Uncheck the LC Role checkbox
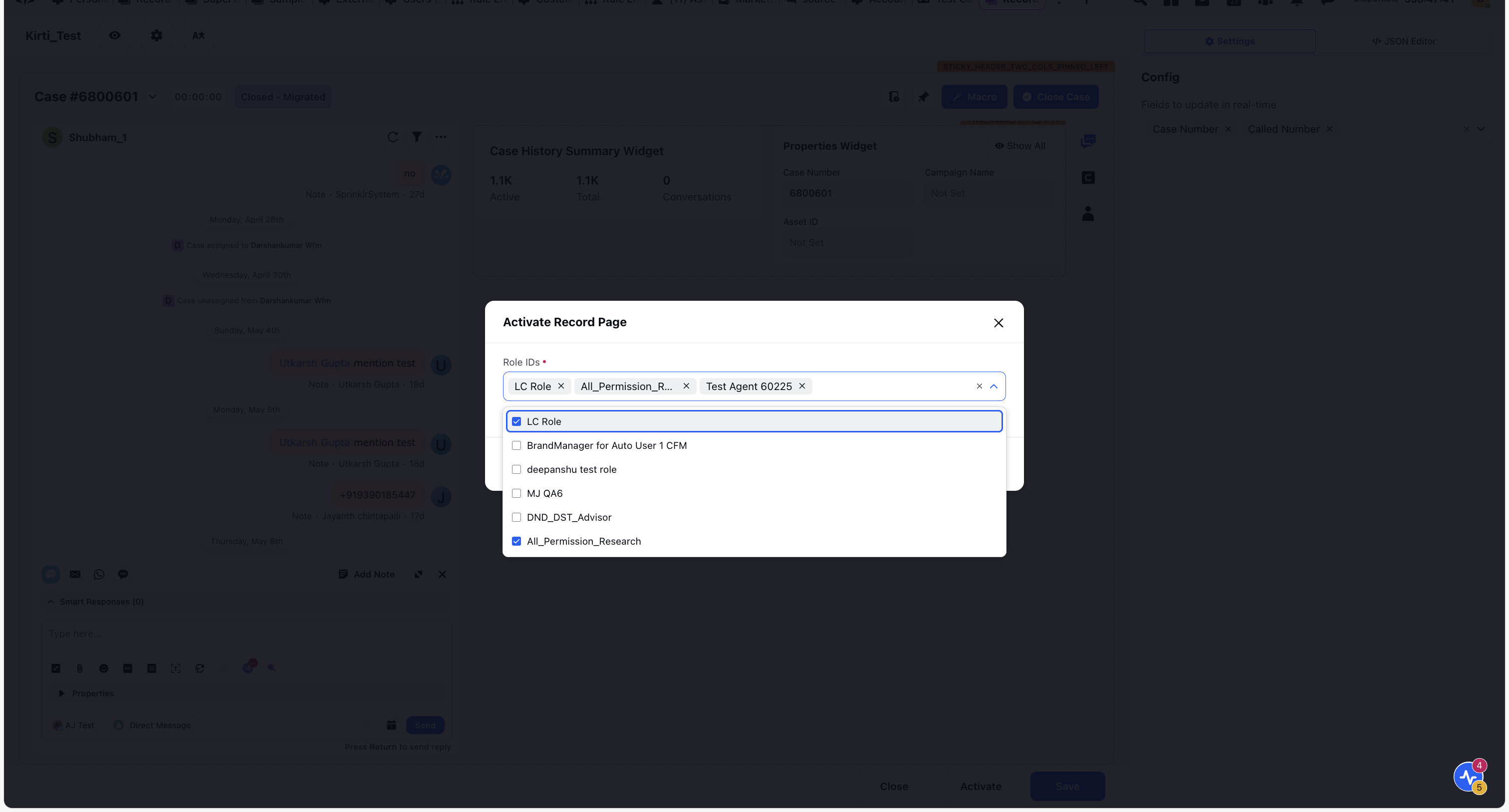Screen dimensions: 1509x812 [516, 421]
